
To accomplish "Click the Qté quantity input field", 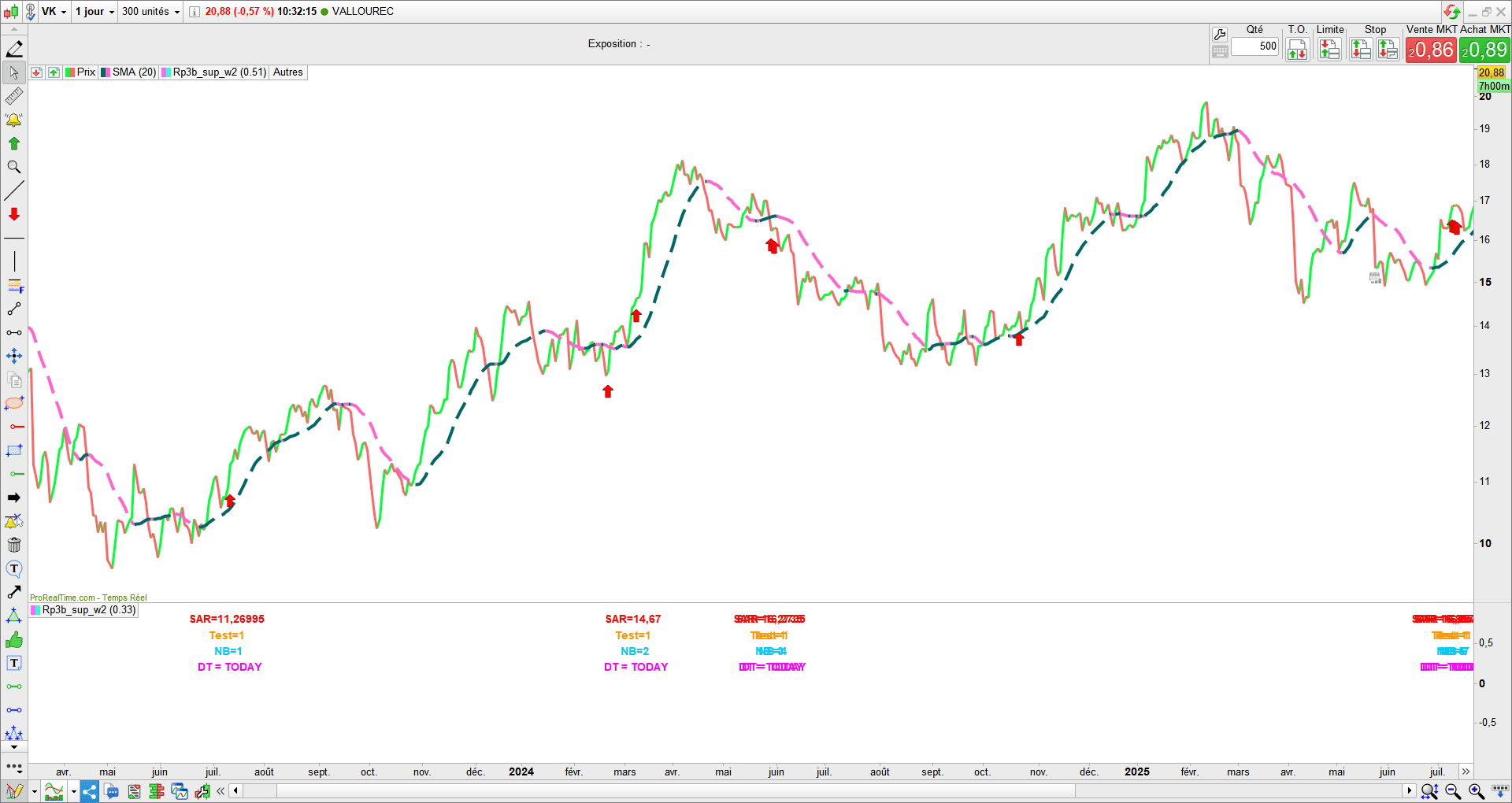I will click(x=1254, y=46).
